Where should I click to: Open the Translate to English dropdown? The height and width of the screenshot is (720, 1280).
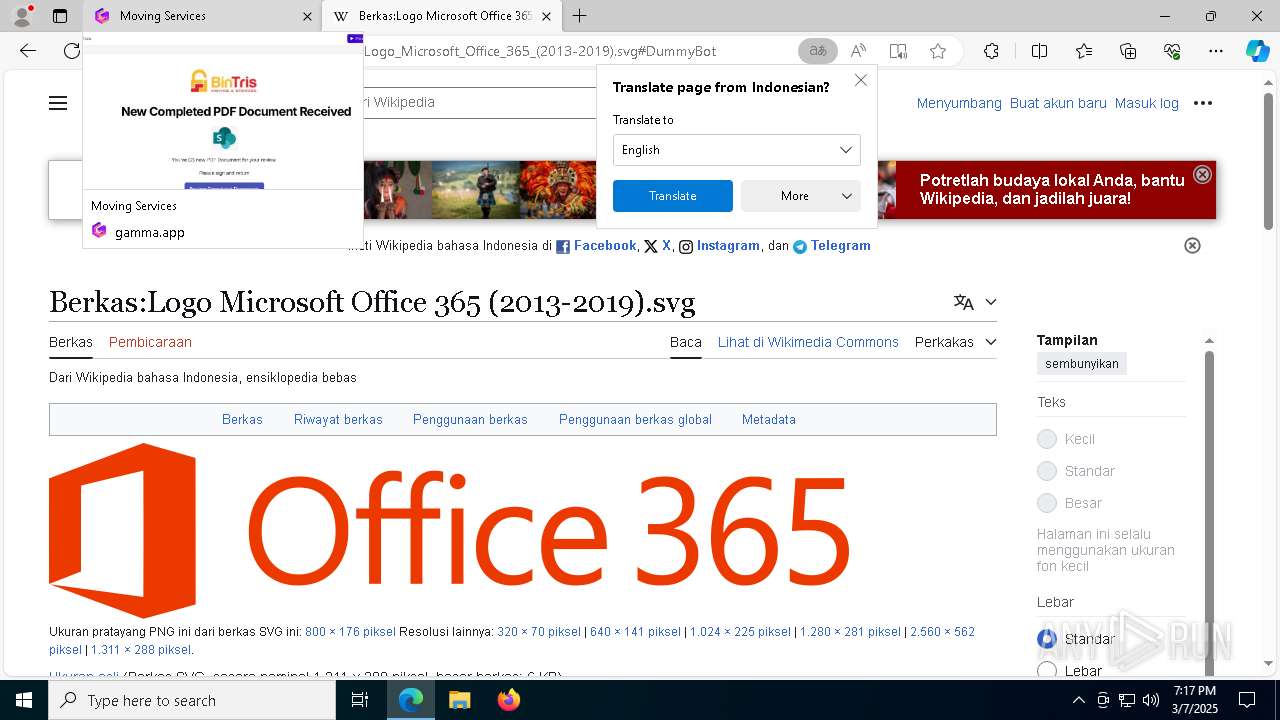point(737,150)
